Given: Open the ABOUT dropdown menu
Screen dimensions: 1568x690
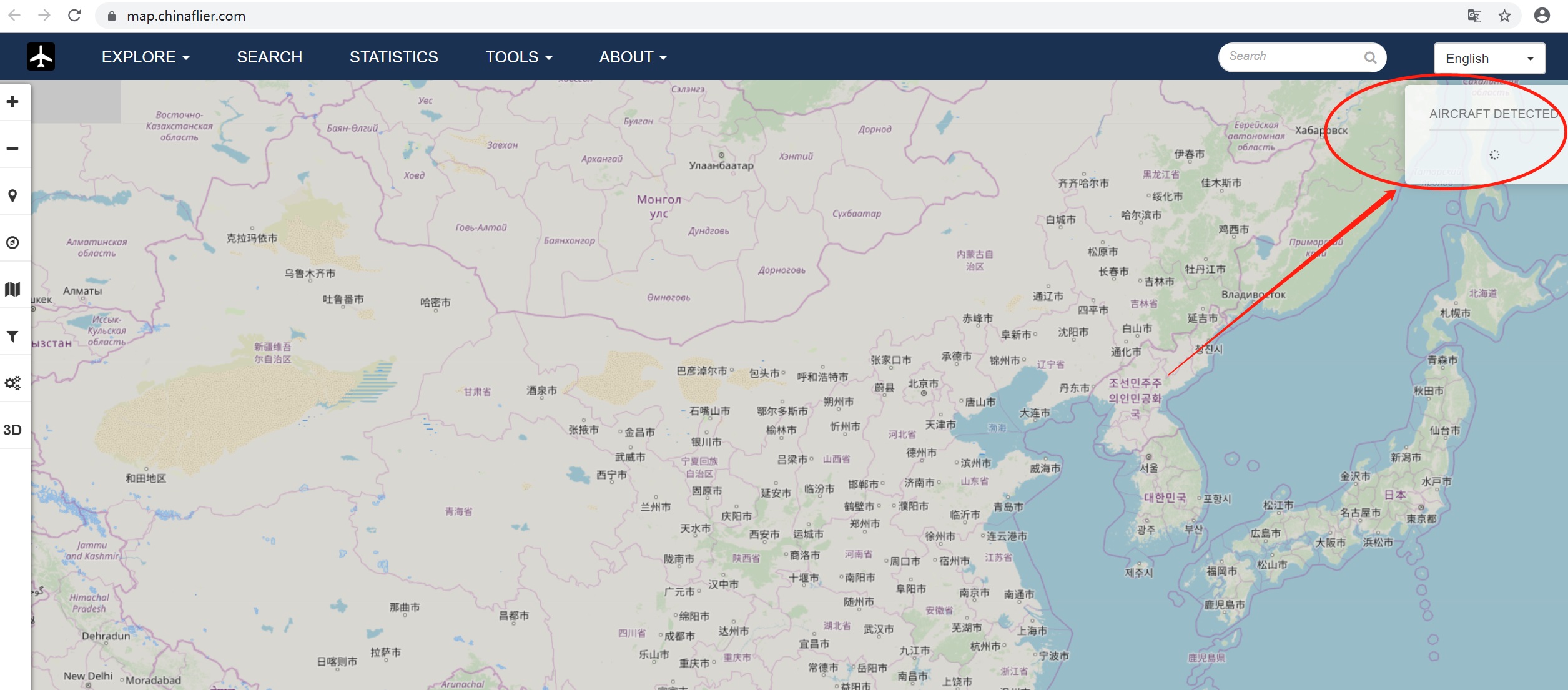Looking at the screenshot, I should pyautogui.click(x=633, y=57).
